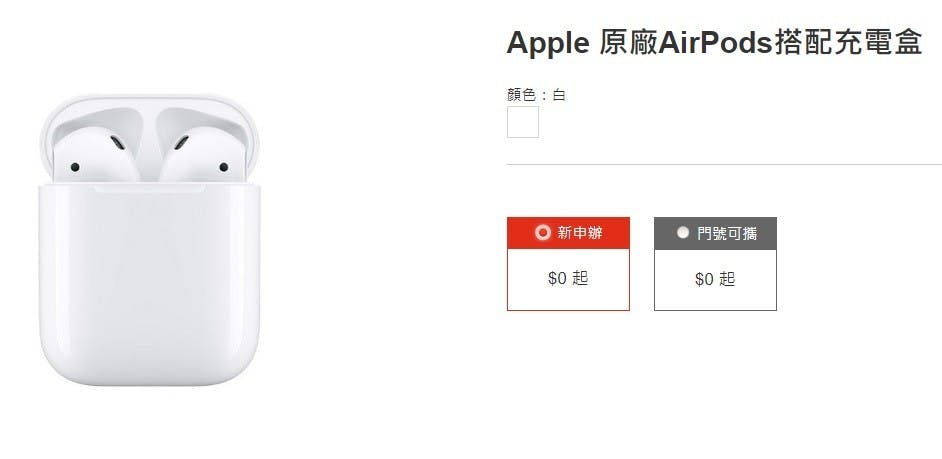942x459 pixels.
Task: Click the red header of the 新申辦 card
Action: click(568, 233)
